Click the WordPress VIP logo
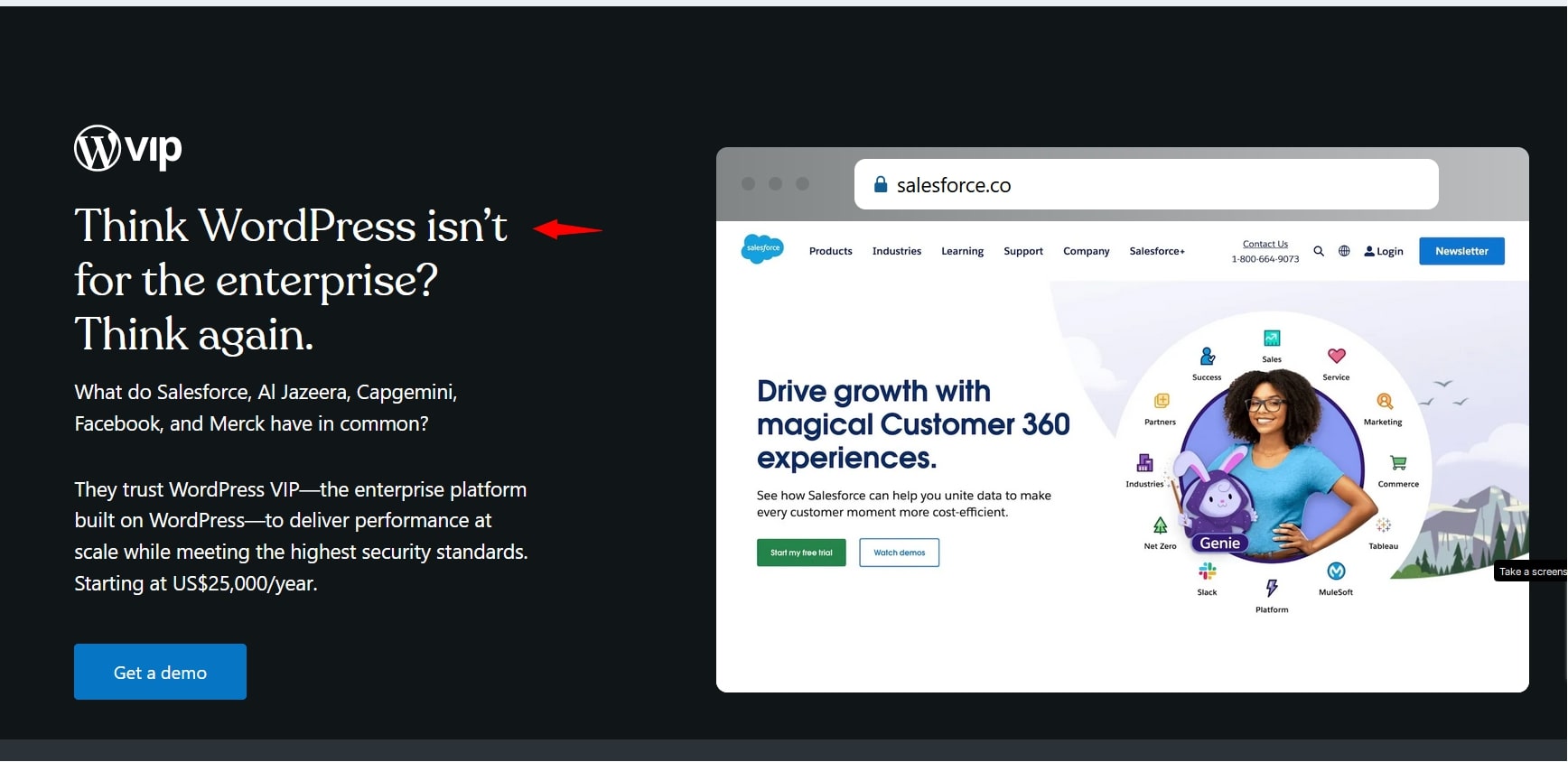Viewport: 1568px width, 762px height. pos(128,148)
